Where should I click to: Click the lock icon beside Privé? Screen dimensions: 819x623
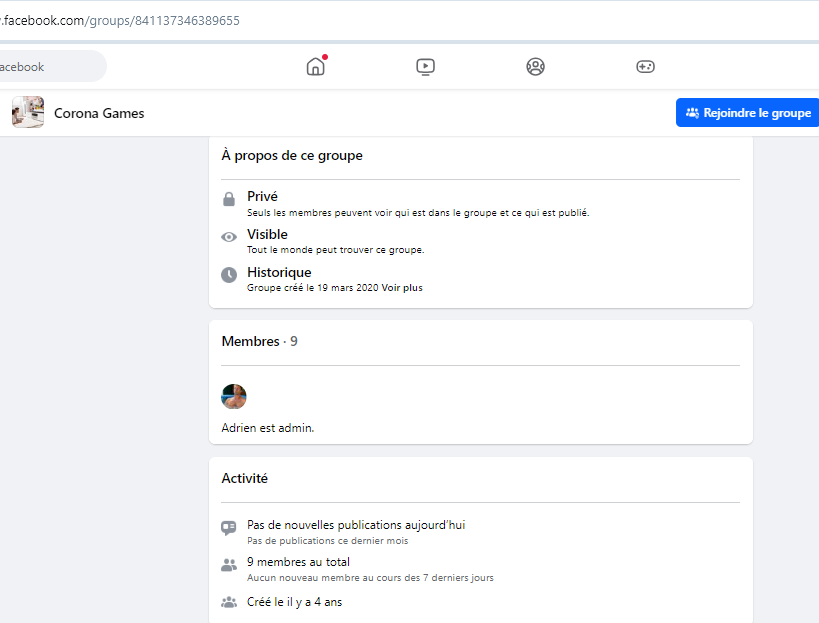point(229,199)
